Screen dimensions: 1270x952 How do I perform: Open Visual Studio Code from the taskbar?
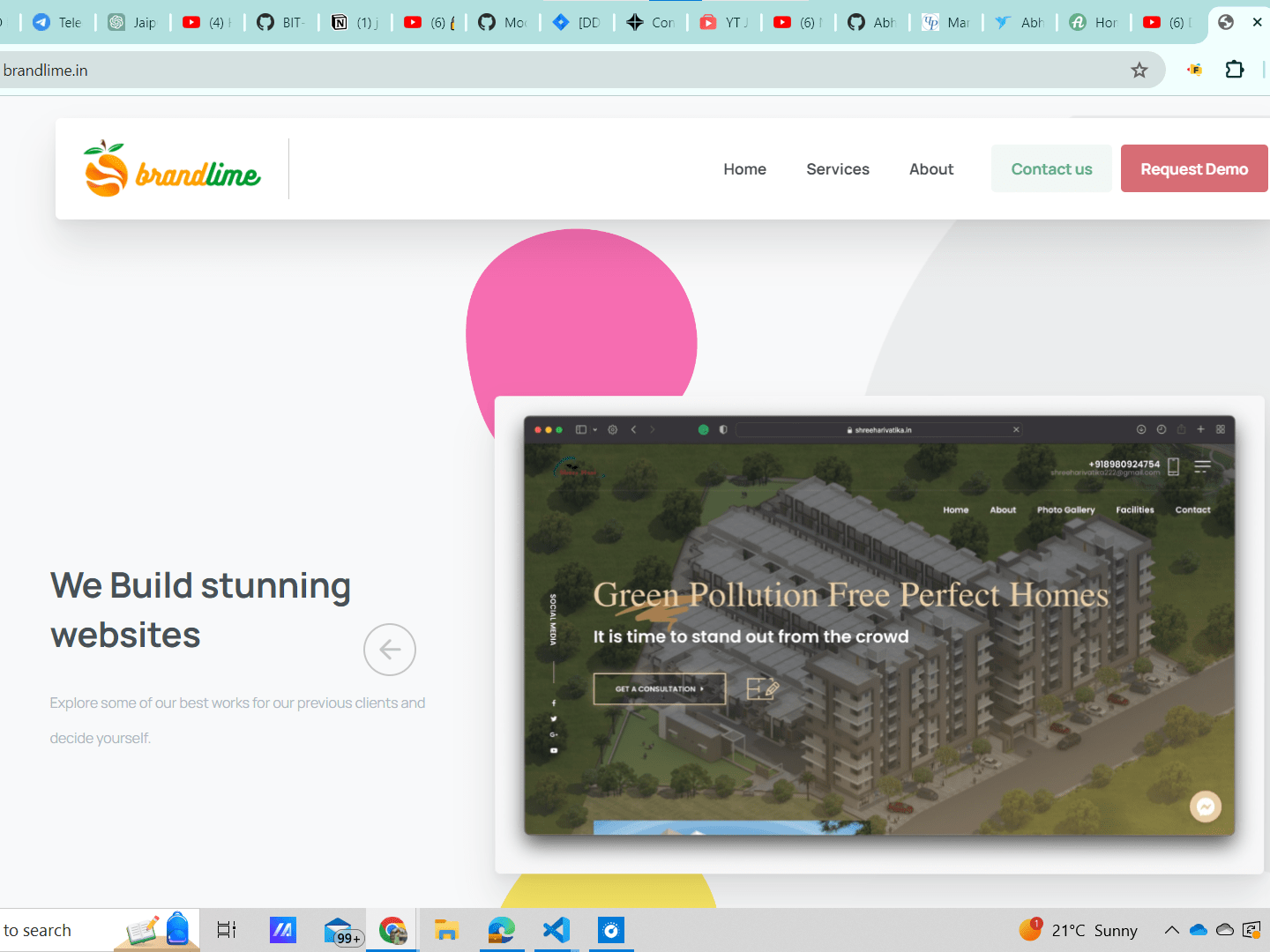click(557, 930)
